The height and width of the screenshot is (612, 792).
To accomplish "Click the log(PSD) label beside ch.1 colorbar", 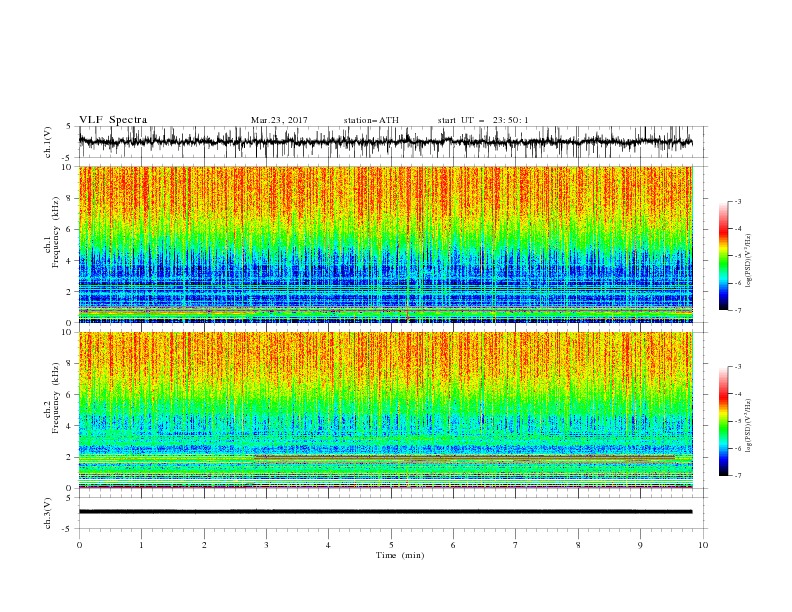I will pyautogui.click(x=748, y=261).
